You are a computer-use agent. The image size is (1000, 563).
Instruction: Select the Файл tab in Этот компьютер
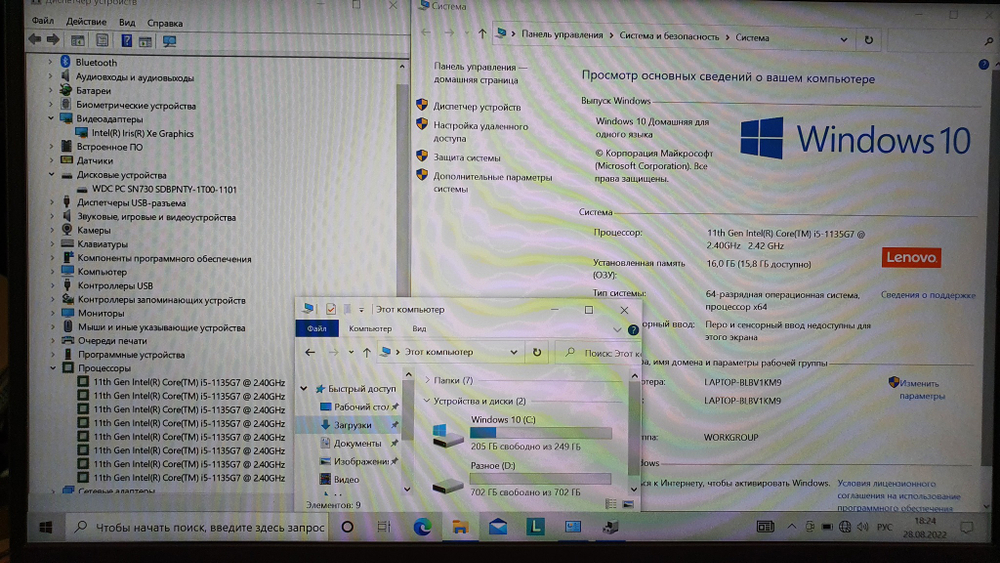point(316,328)
